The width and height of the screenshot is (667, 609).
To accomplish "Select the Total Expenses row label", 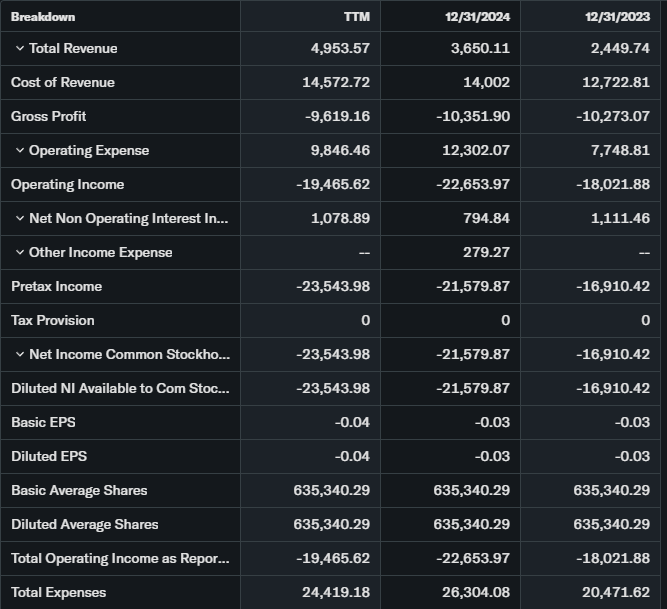I will (x=58, y=593).
